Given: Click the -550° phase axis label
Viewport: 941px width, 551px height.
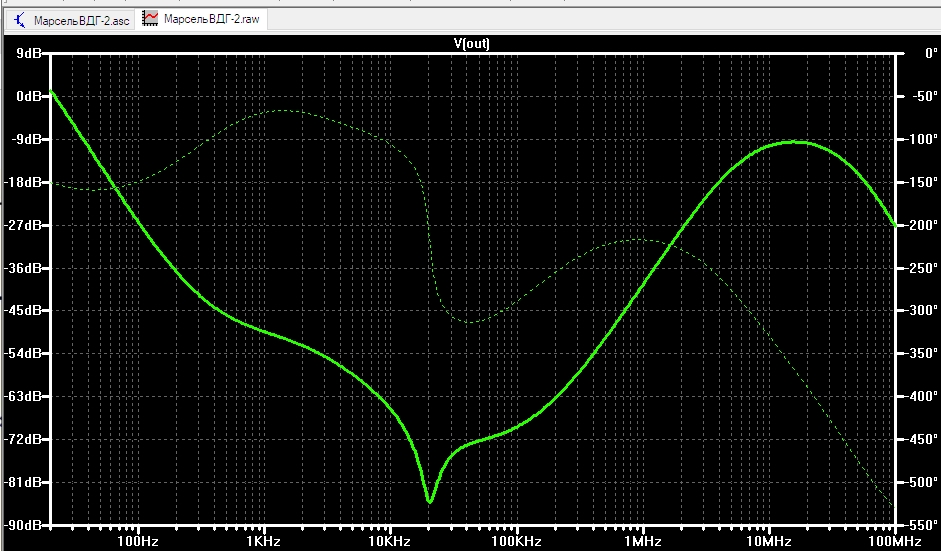Looking at the screenshot, I should (921, 525).
